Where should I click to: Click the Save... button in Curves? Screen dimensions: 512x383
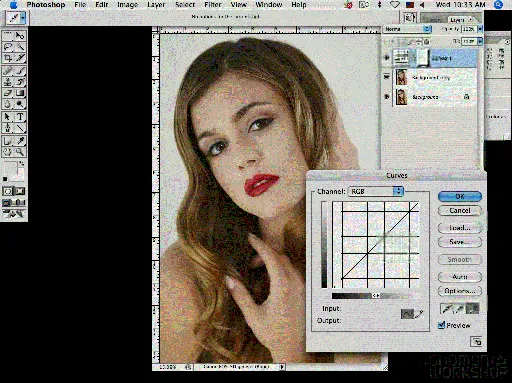[460, 242]
